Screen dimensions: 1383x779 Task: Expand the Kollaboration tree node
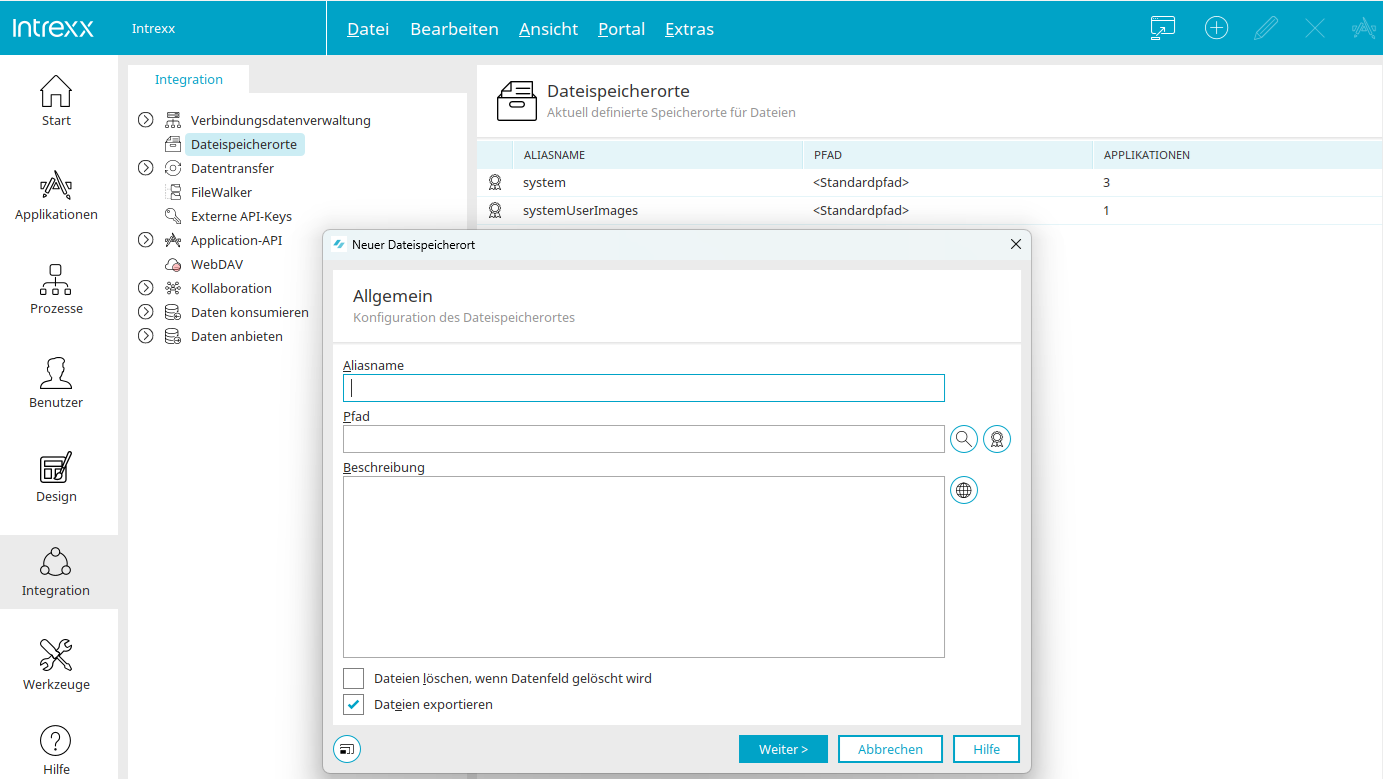(146, 288)
